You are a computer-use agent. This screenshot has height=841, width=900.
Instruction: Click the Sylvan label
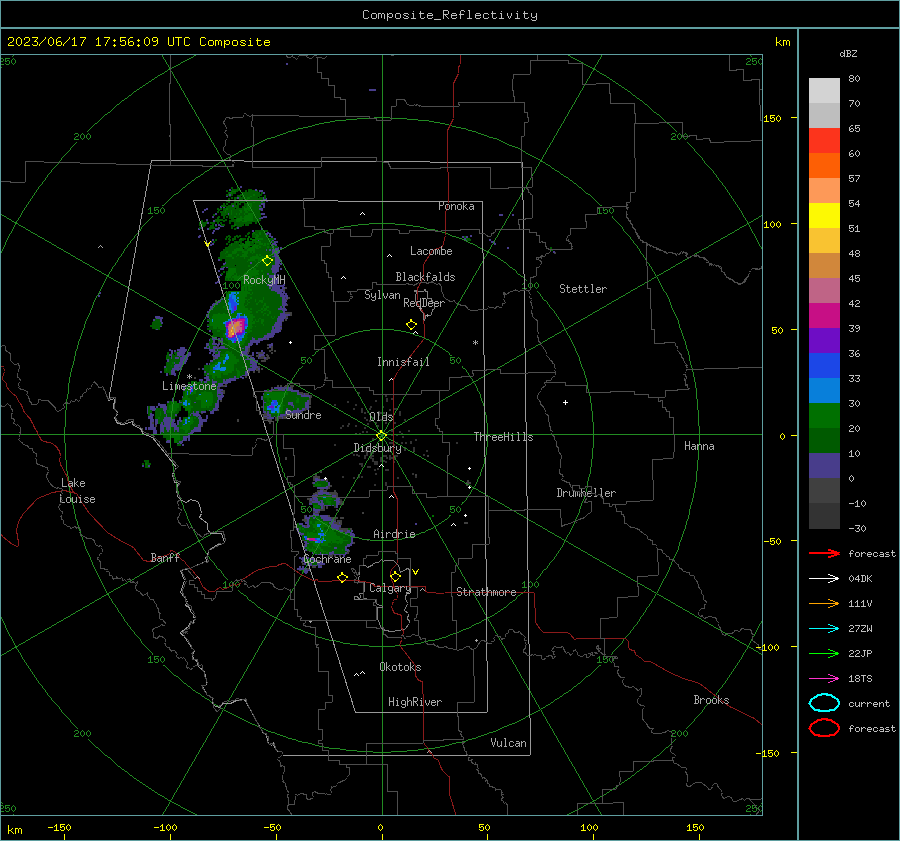tap(382, 295)
